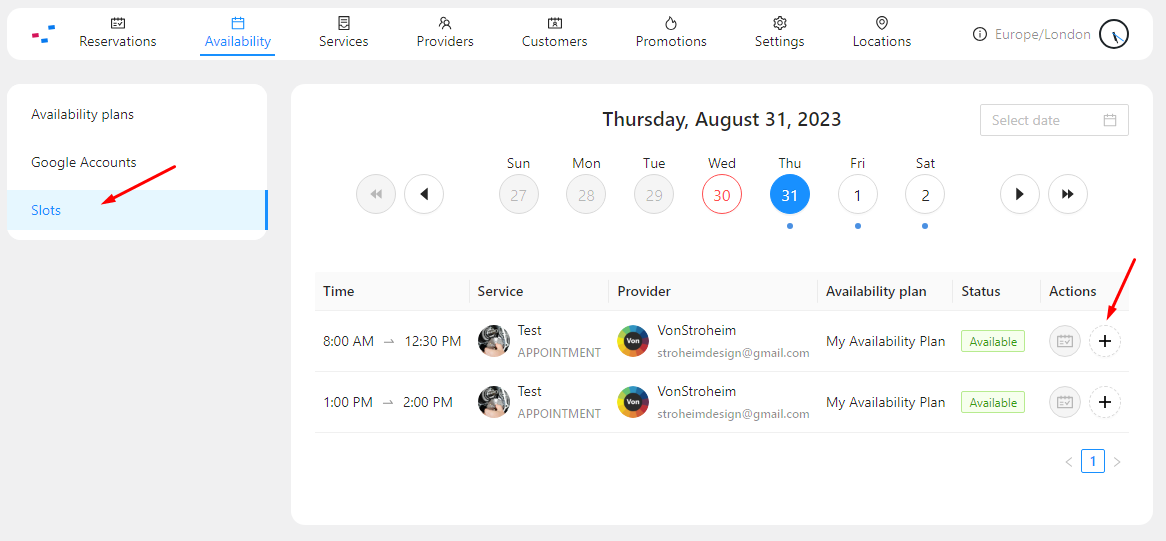Click reservation calendar icon in 8:00 AM row
Image resolution: width=1166 pixels, height=541 pixels.
pyautogui.click(x=1065, y=341)
